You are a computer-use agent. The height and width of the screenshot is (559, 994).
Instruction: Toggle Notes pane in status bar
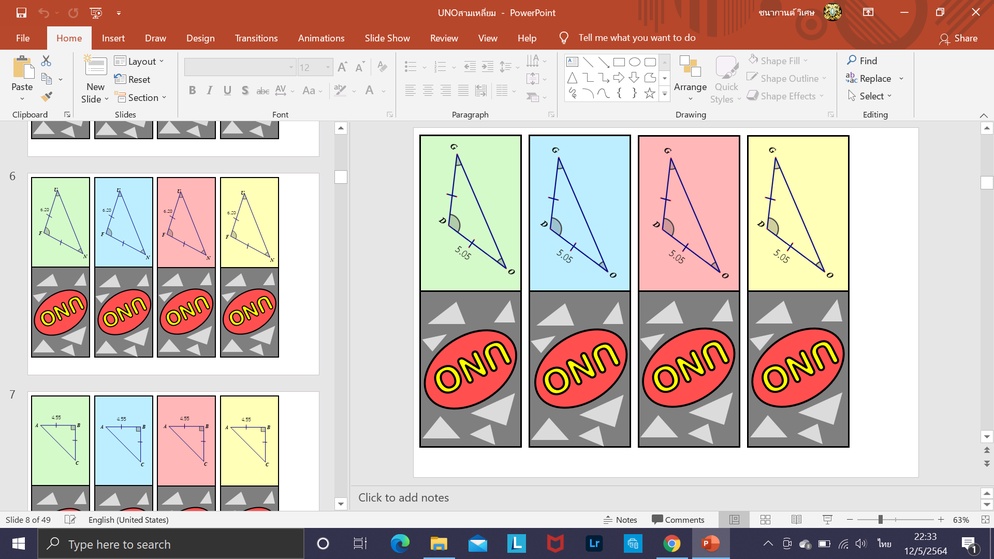click(620, 520)
